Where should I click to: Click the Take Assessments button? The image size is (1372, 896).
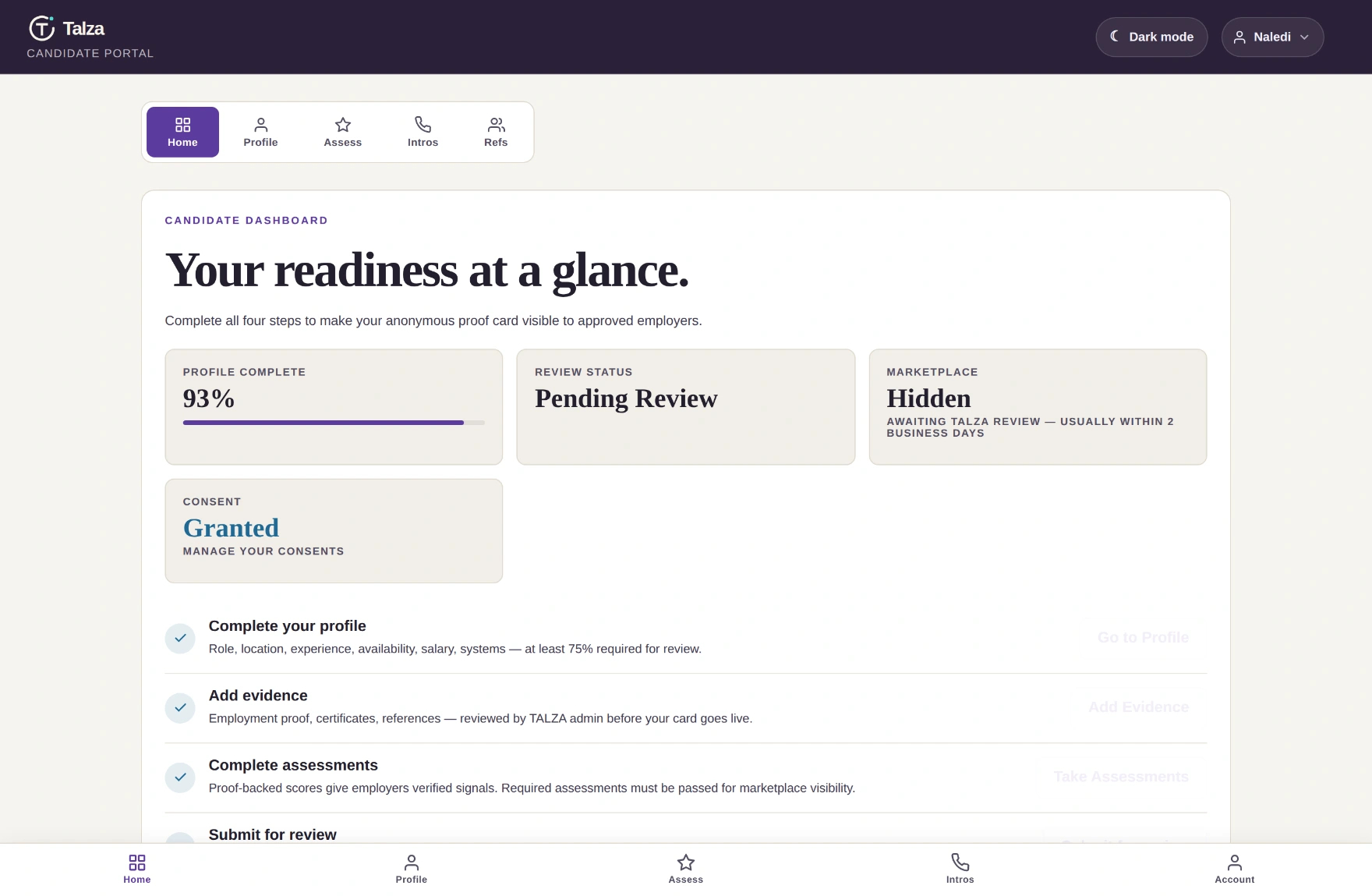(x=1121, y=777)
